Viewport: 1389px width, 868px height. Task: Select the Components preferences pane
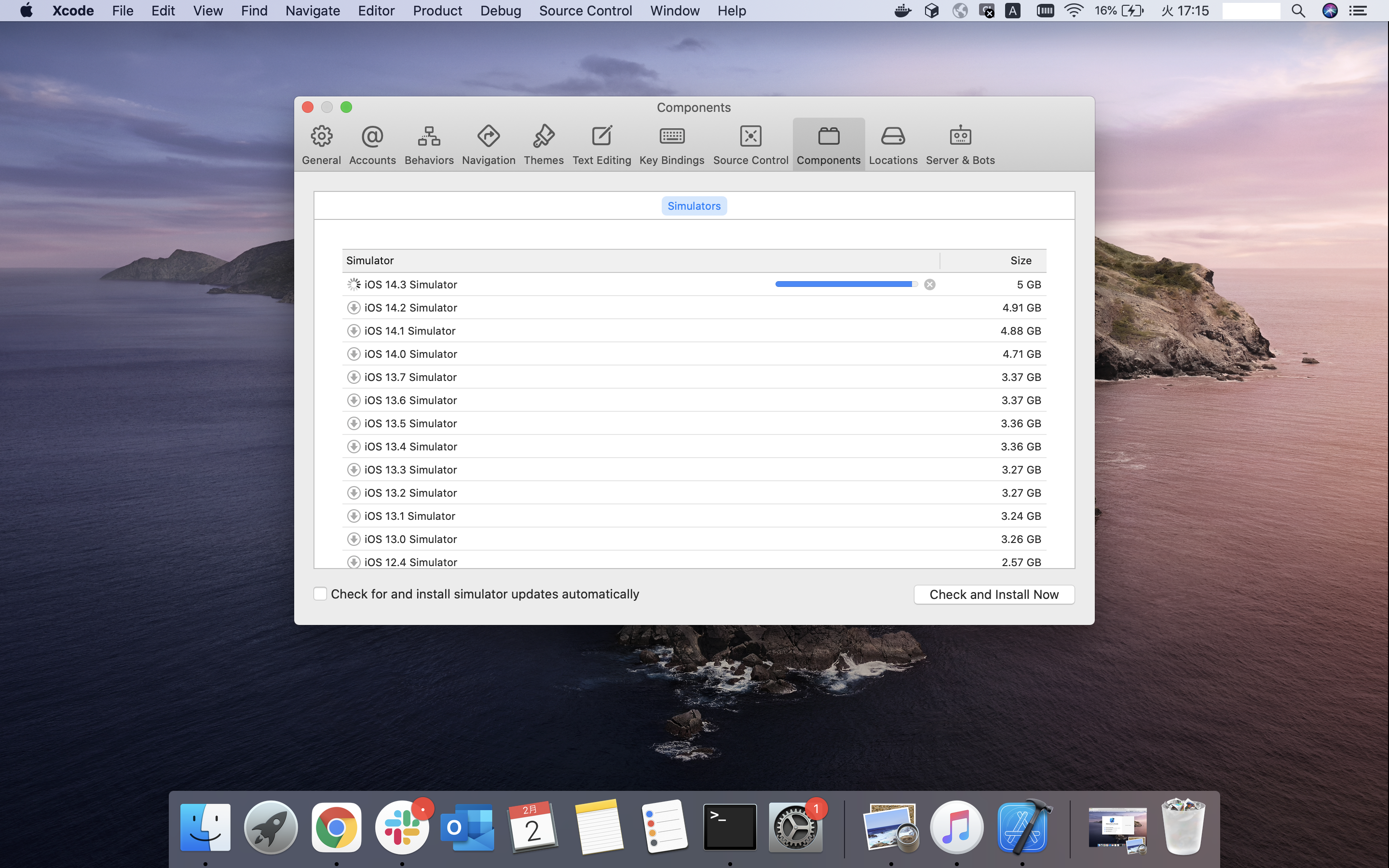tap(828, 145)
